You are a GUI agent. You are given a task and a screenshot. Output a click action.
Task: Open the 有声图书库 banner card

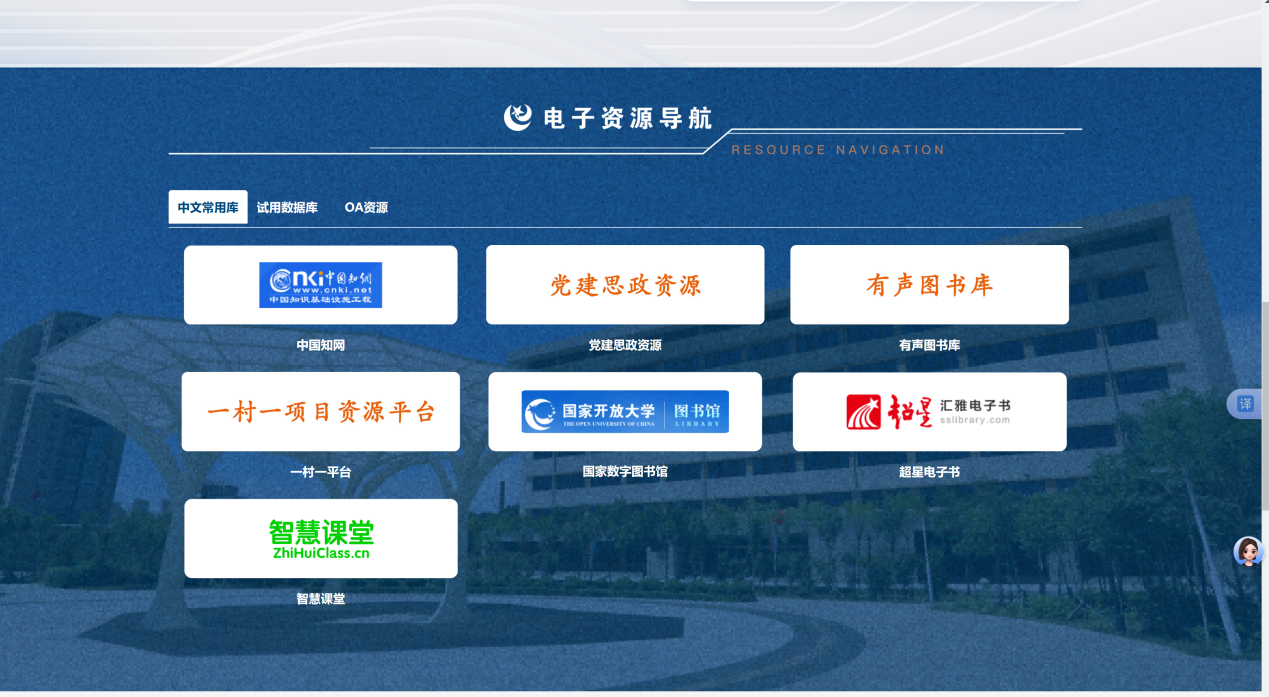point(929,285)
